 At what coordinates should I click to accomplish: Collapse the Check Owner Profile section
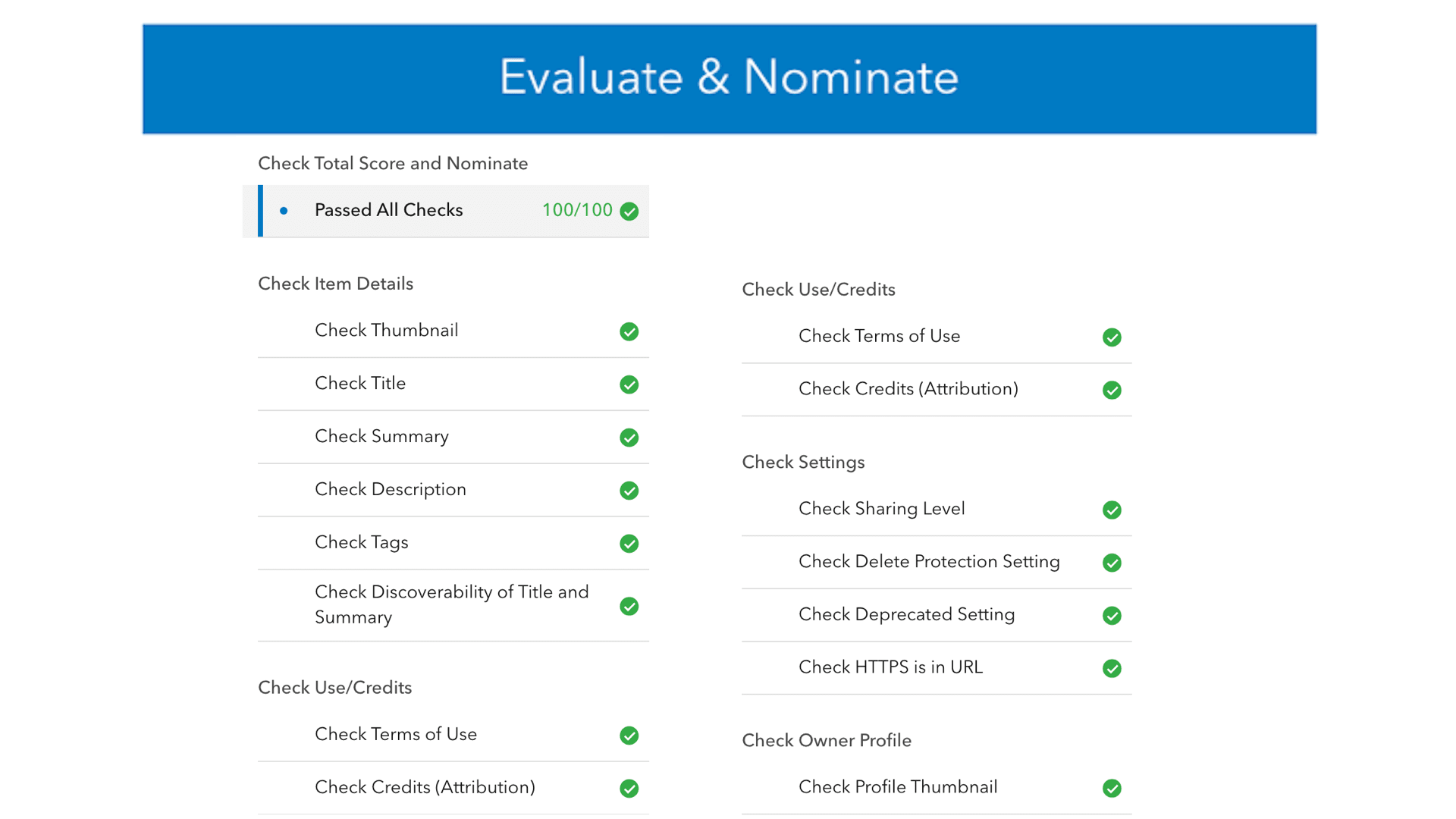[827, 740]
